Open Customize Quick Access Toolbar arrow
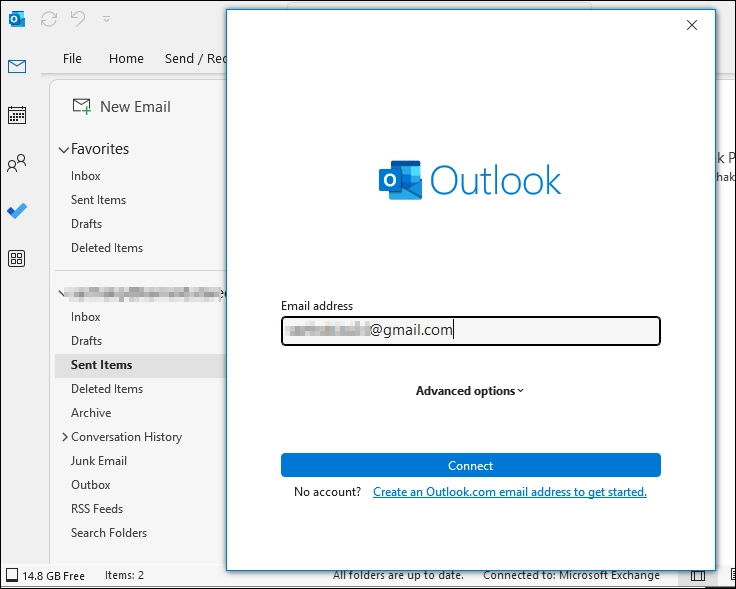The width and height of the screenshot is (736, 589). [107, 19]
